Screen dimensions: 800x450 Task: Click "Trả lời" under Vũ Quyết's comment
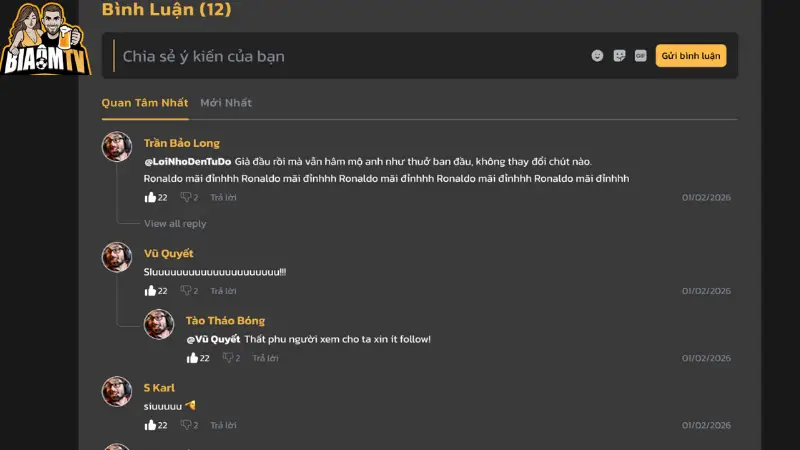coord(223,291)
